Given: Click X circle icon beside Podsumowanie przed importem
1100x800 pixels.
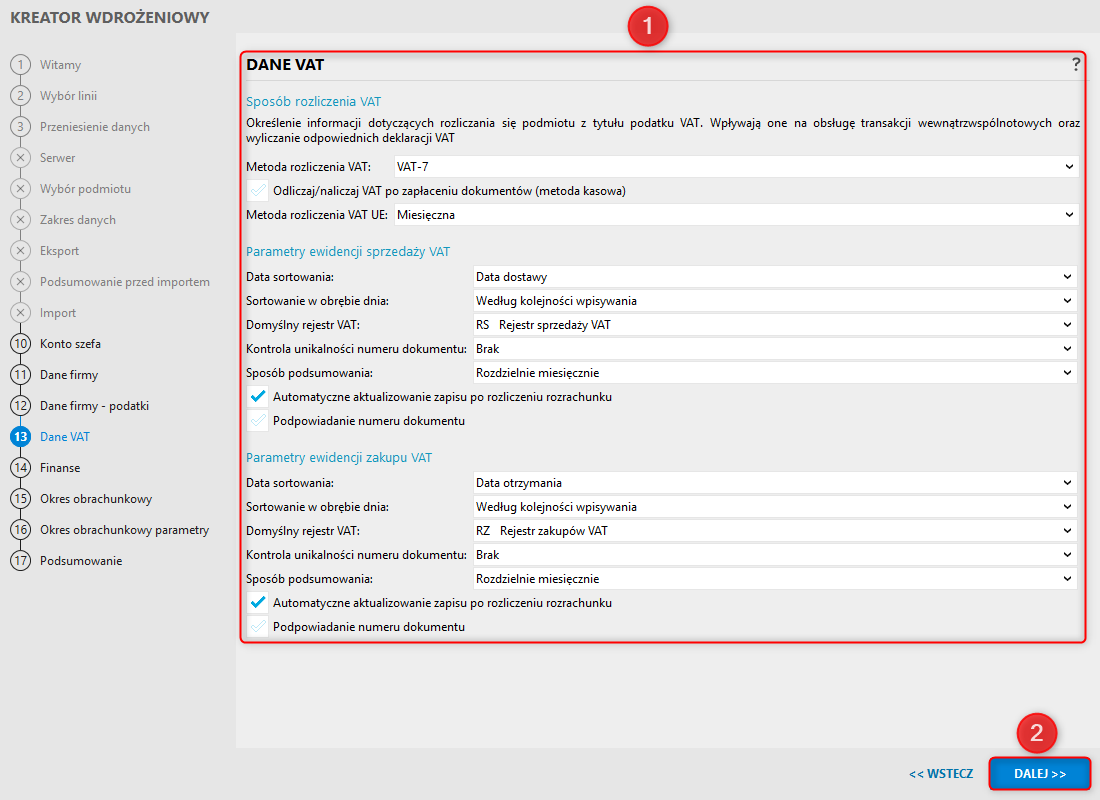Looking at the screenshot, I should pos(20,281).
